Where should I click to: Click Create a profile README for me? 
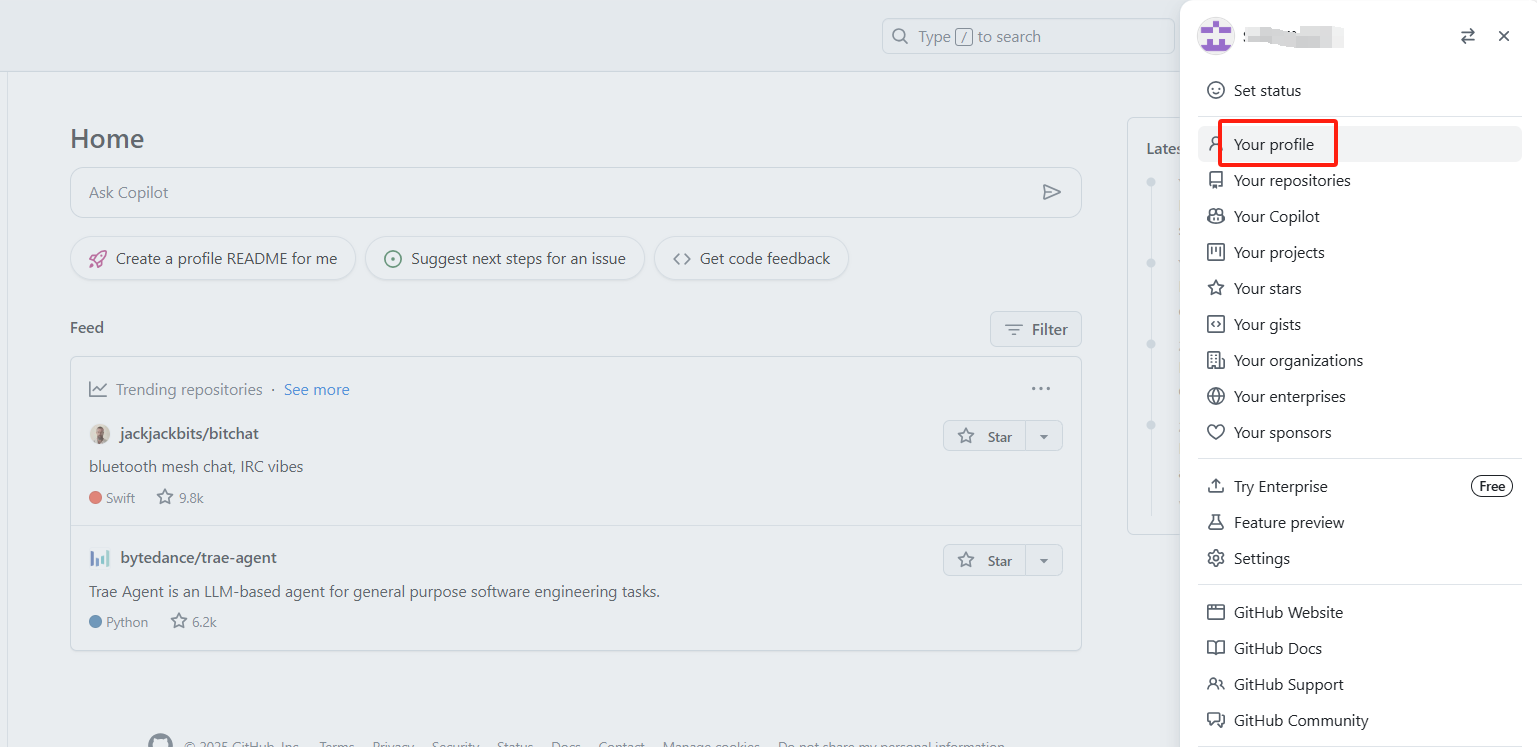pyautogui.click(x=213, y=258)
